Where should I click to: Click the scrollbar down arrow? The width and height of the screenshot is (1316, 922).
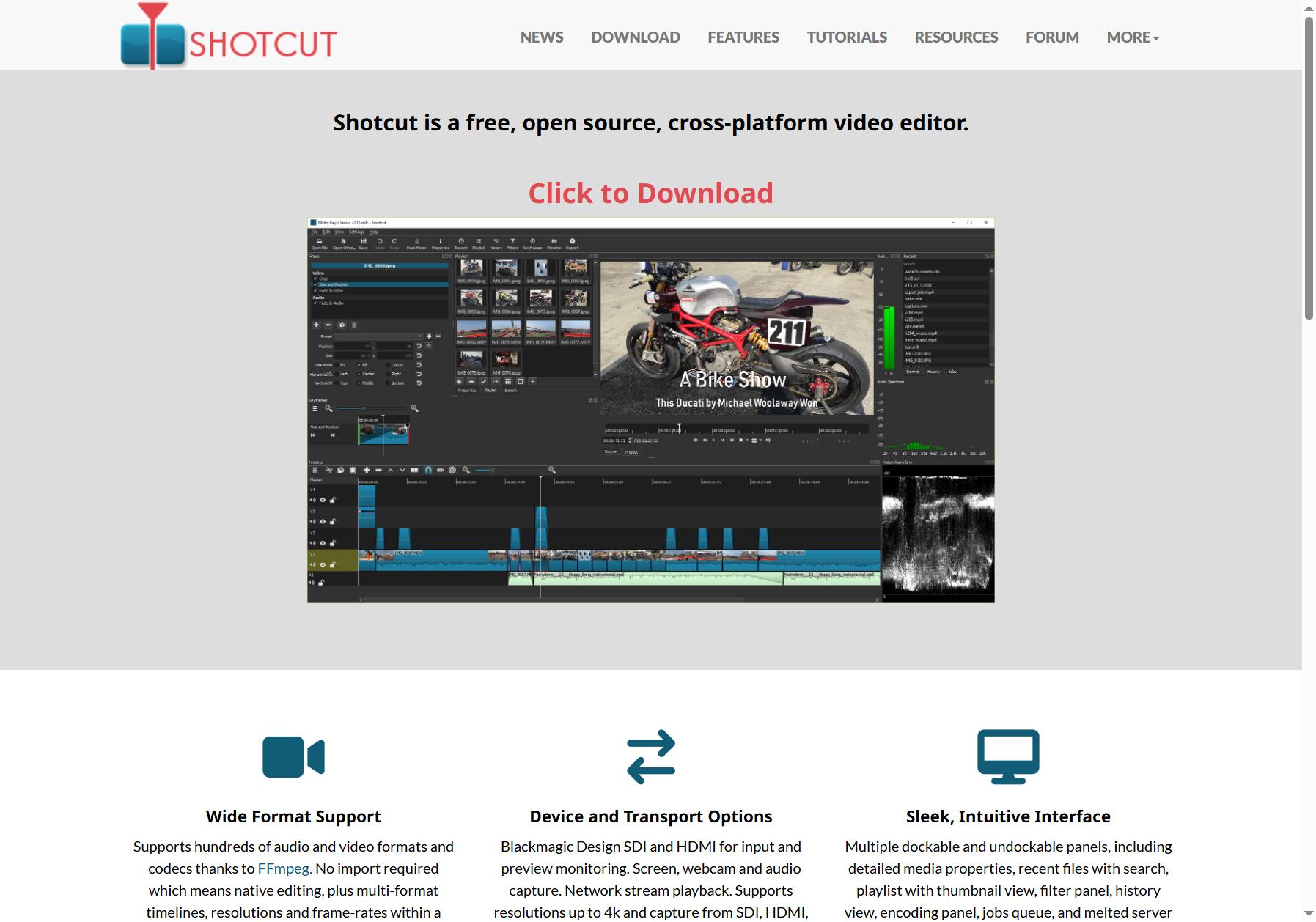point(1309,915)
